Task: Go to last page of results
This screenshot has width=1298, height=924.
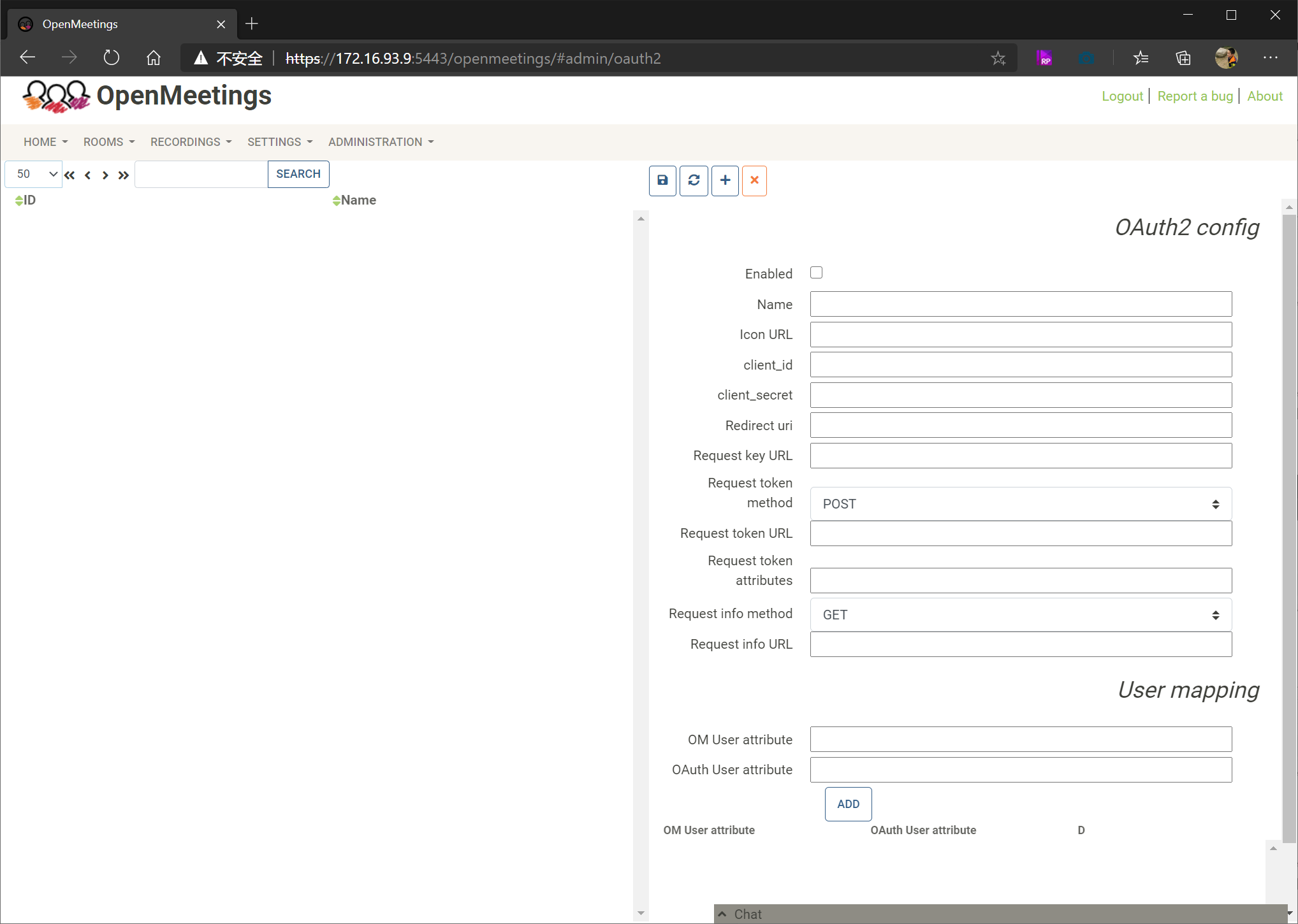Action: [x=124, y=175]
